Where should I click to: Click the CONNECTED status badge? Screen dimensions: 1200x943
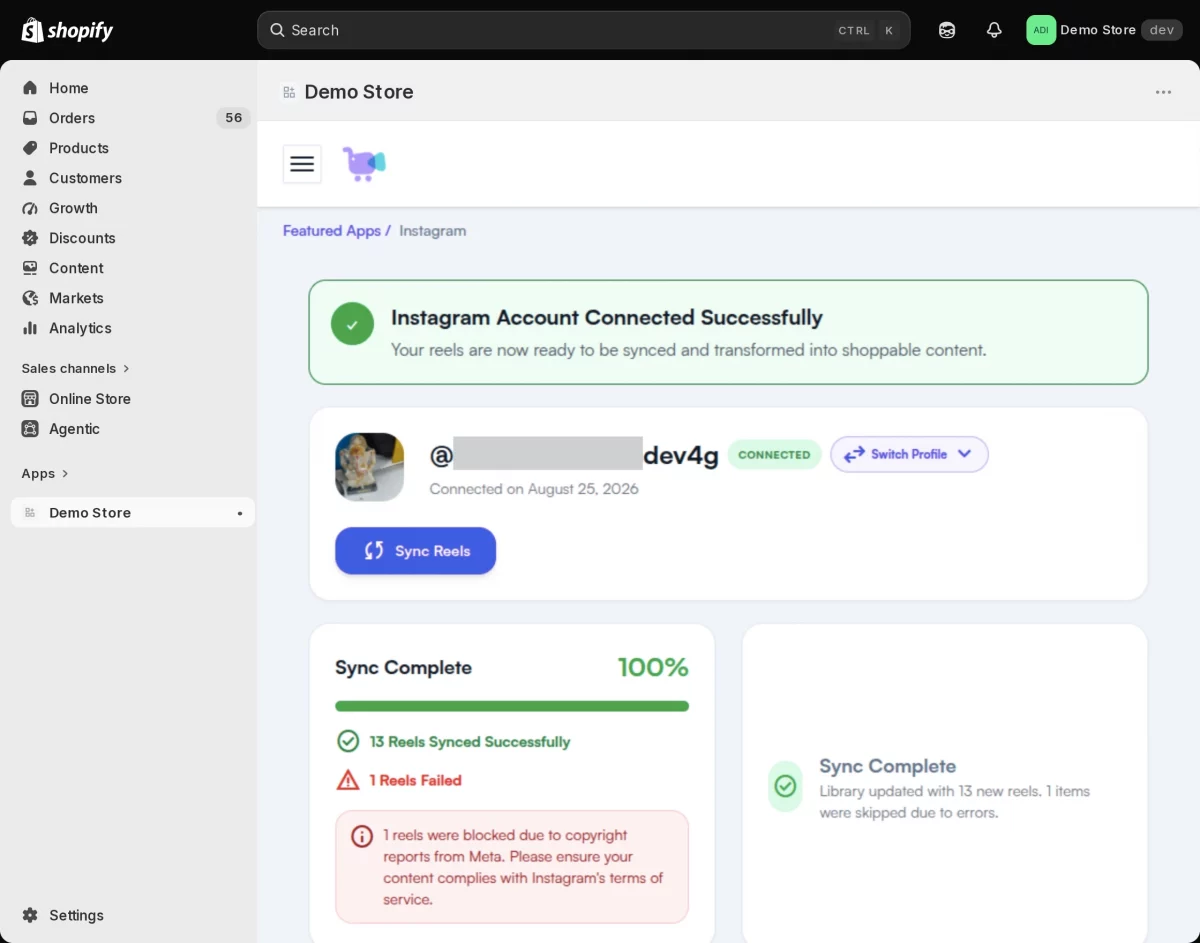pos(774,455)
